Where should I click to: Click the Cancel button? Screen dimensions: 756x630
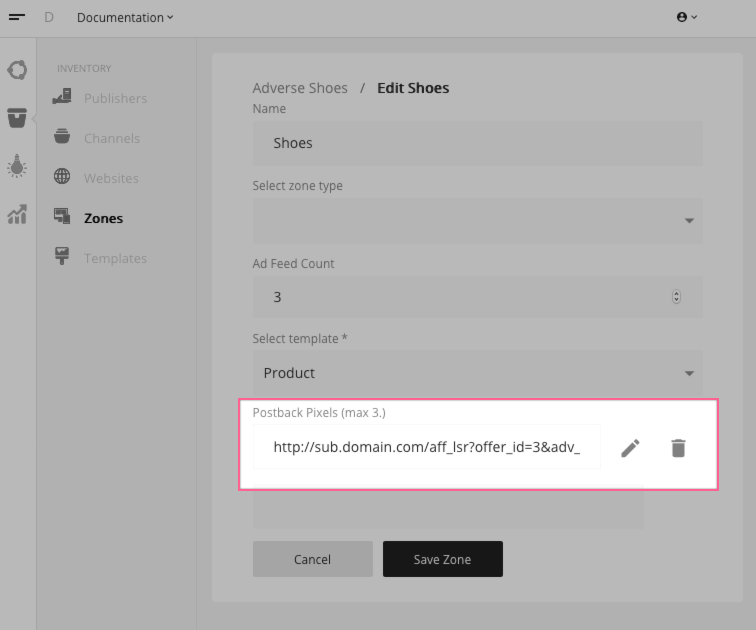pyautogui.click(x=312, y=559)
